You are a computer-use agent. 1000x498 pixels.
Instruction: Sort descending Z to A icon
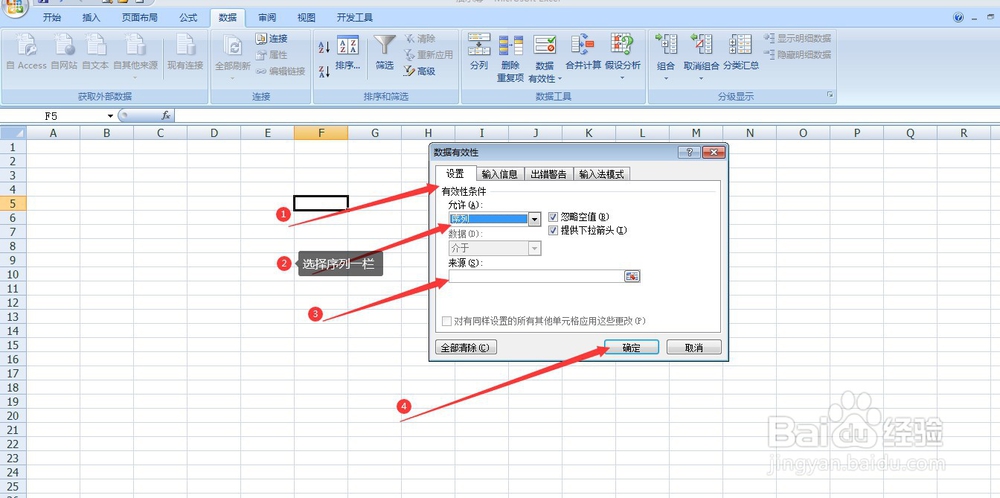click(x=324, y=71)
